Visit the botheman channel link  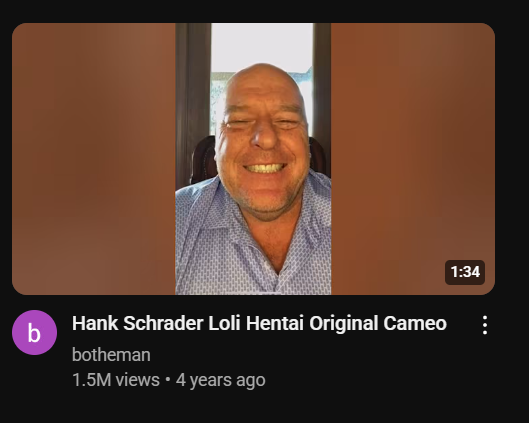[x=111, y=355]
